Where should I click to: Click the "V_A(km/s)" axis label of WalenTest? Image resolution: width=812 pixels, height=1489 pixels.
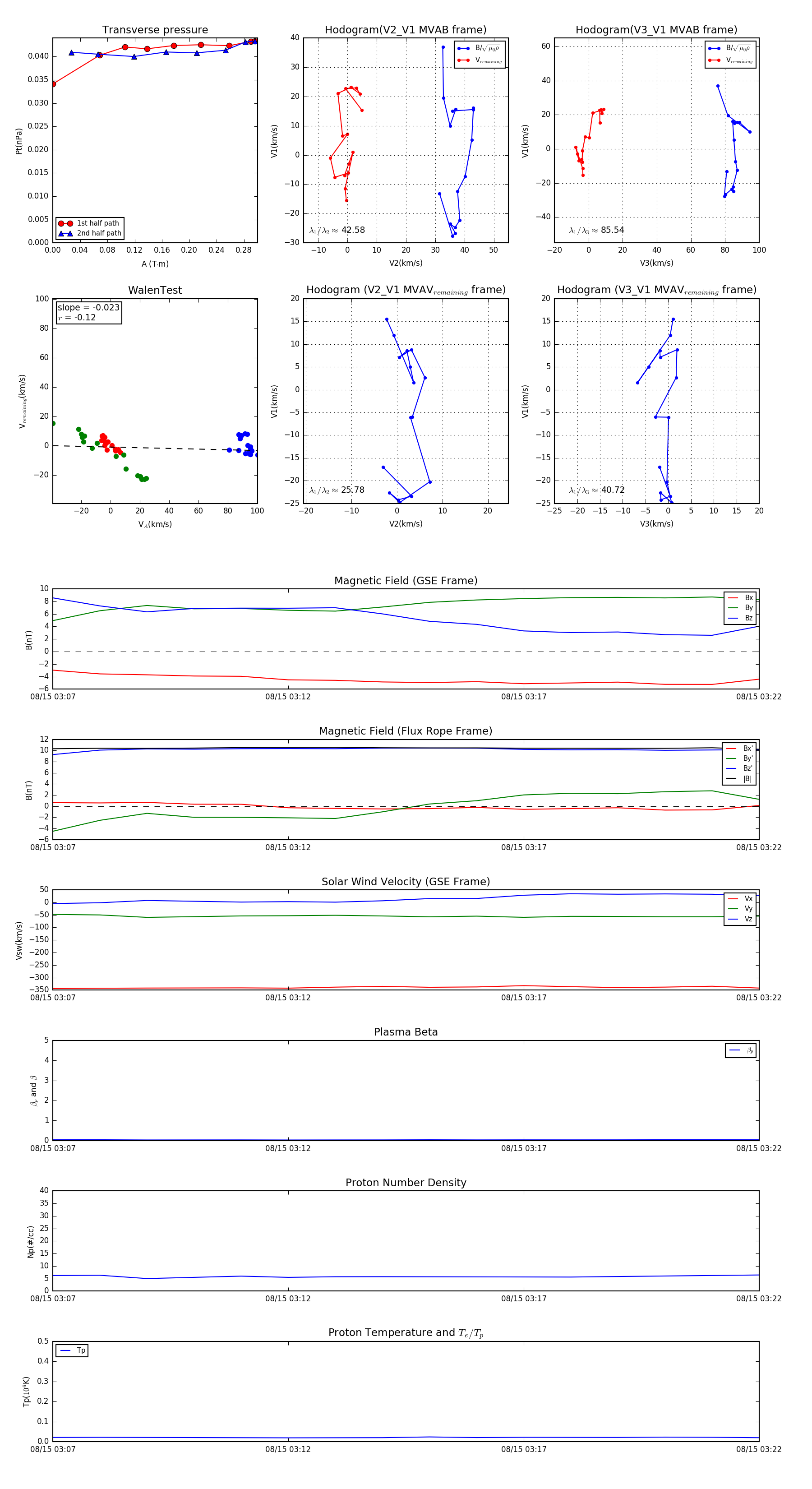pos(155,524)
